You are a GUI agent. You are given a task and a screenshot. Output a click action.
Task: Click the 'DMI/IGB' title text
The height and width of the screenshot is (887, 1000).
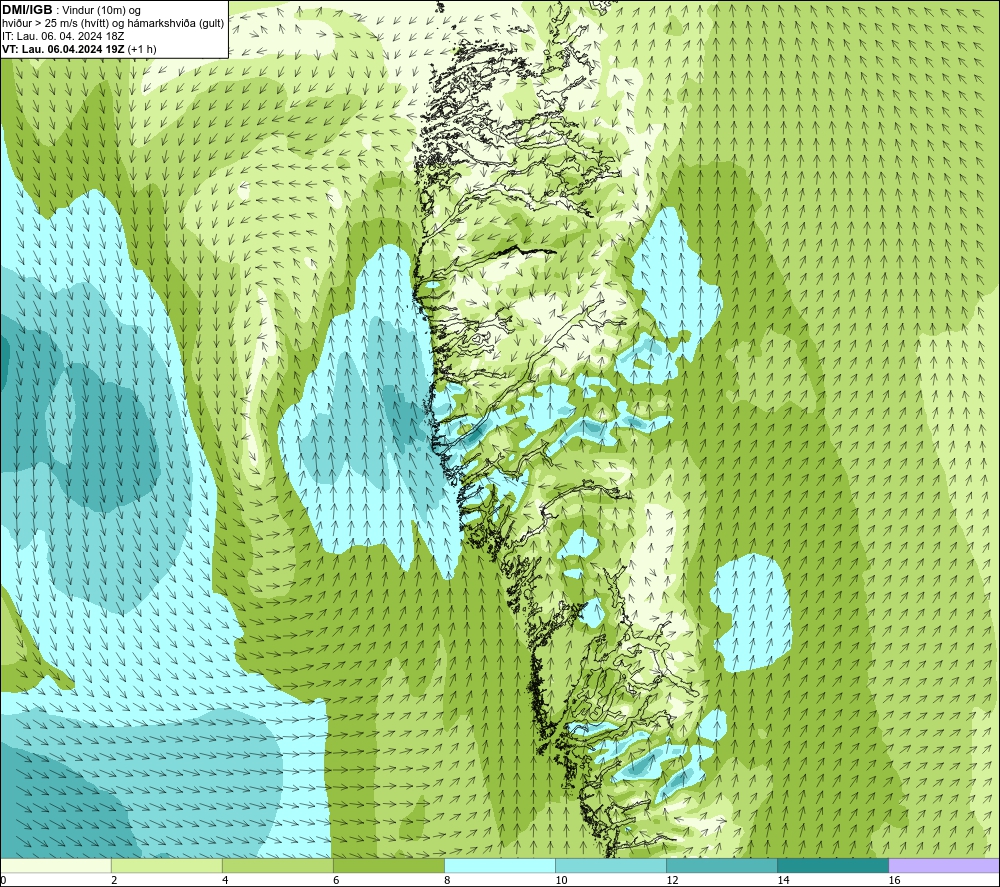point(27,10)
